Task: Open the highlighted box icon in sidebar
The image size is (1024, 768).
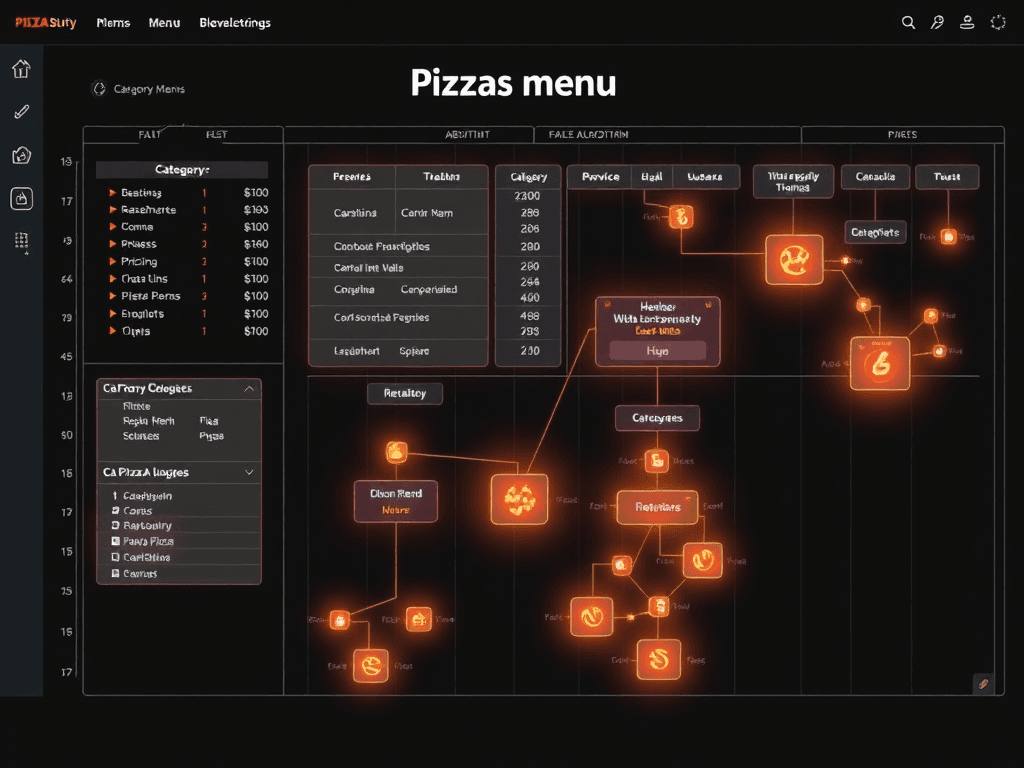Action: [21, 198]
